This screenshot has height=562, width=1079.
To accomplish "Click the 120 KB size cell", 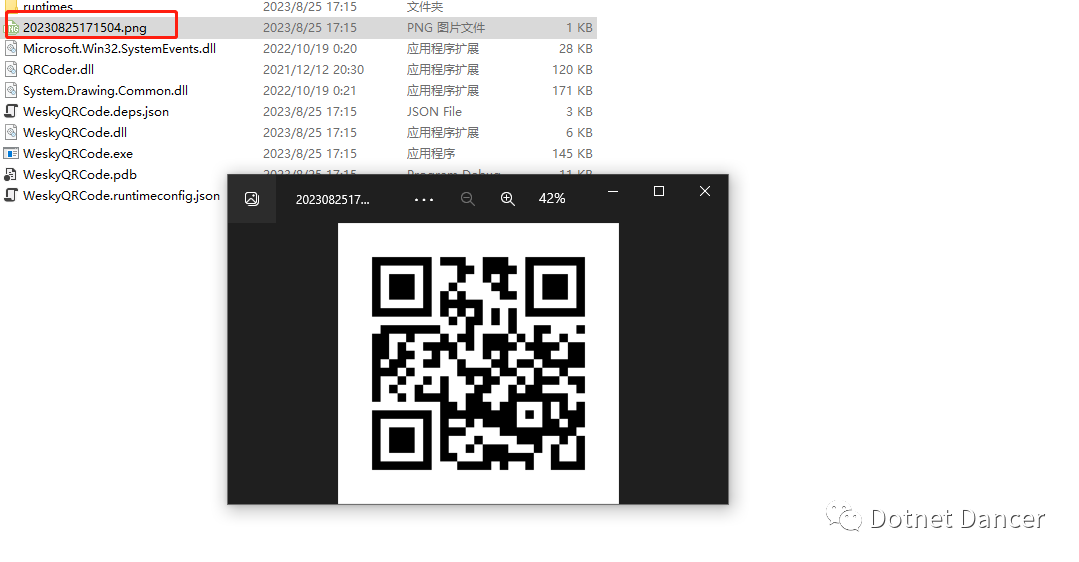I will click(x=573, y=69).
